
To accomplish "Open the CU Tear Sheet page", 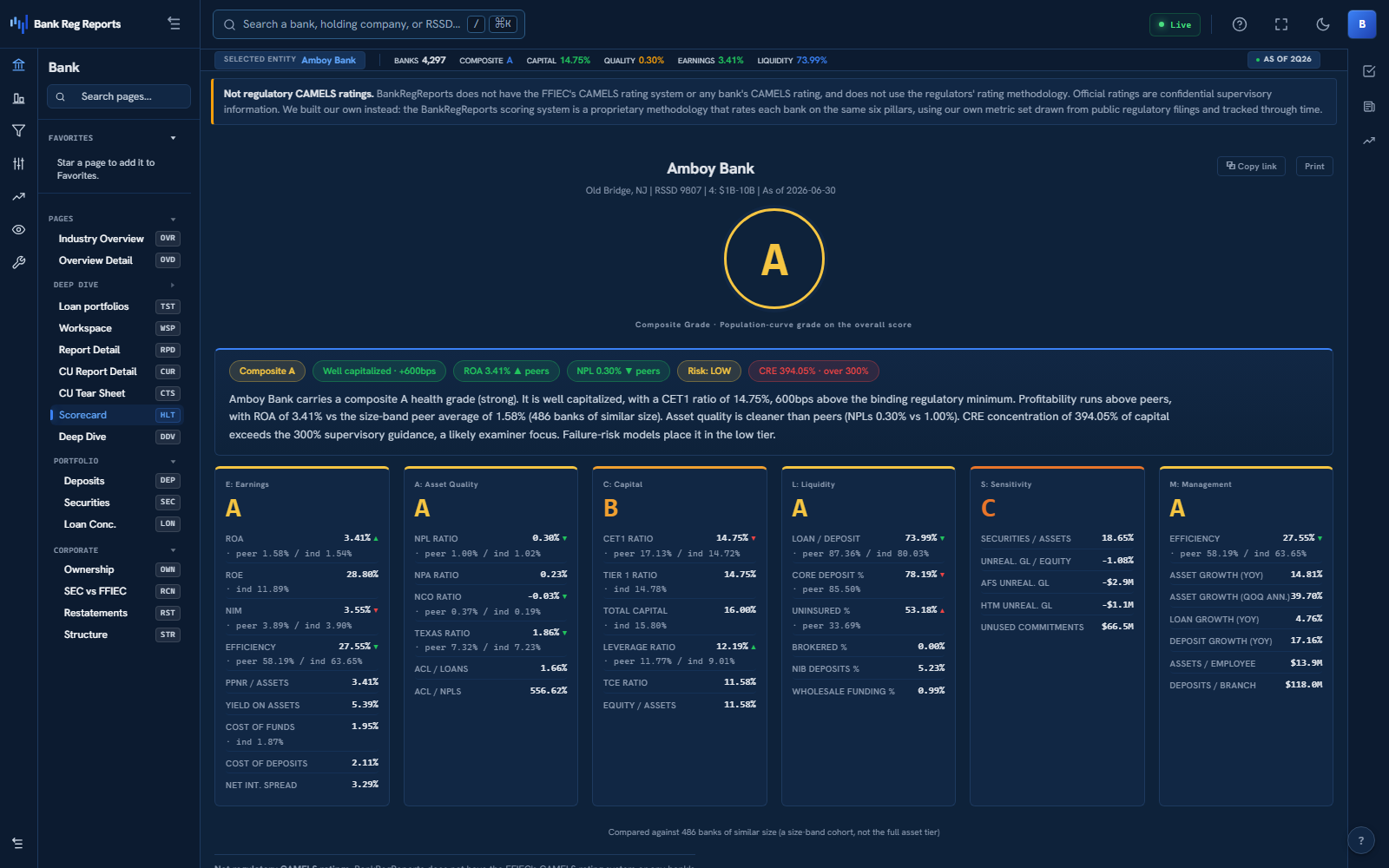I will (x=116, y=393).
